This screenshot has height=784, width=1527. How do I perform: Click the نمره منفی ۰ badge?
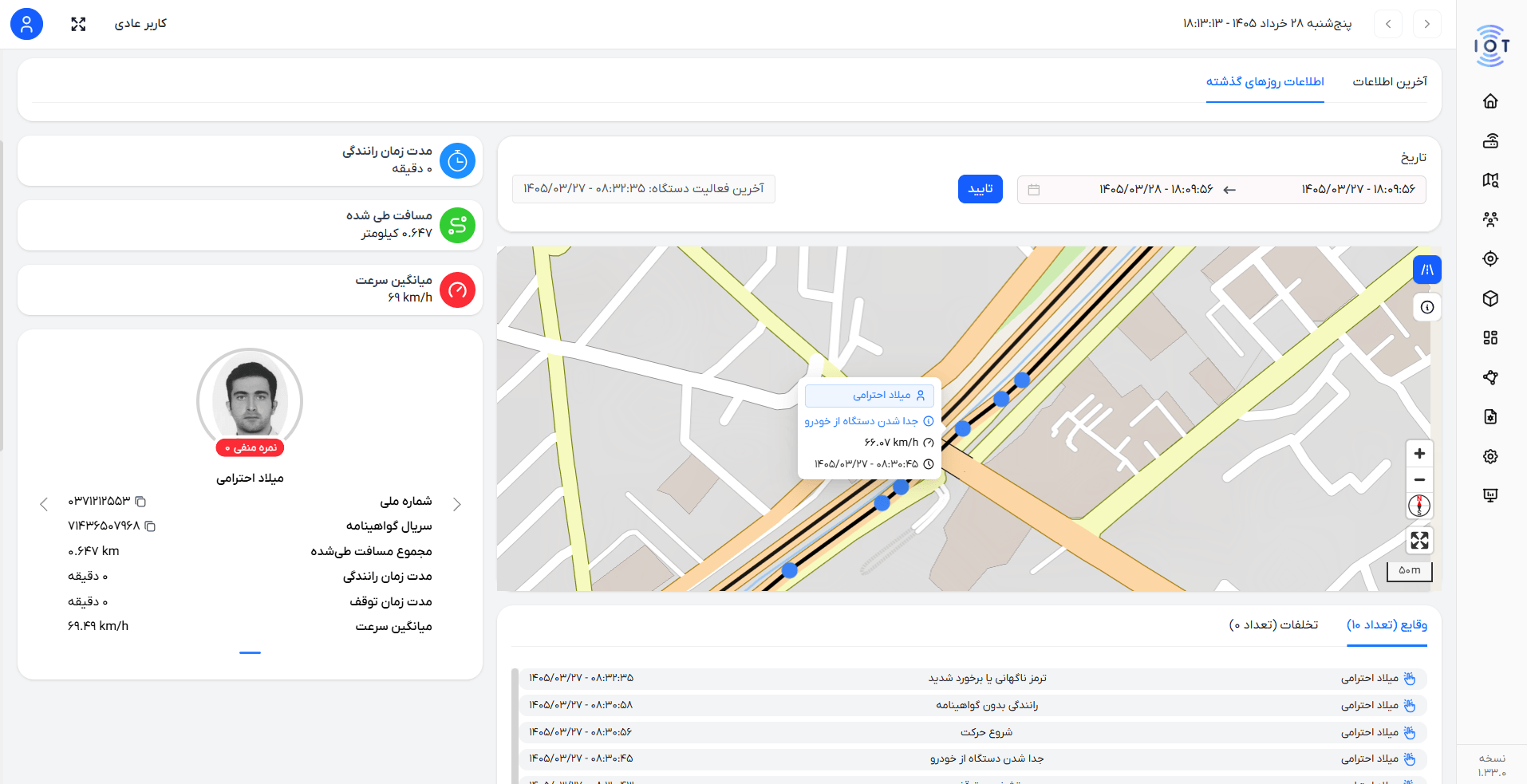click(x=250, y=448)
